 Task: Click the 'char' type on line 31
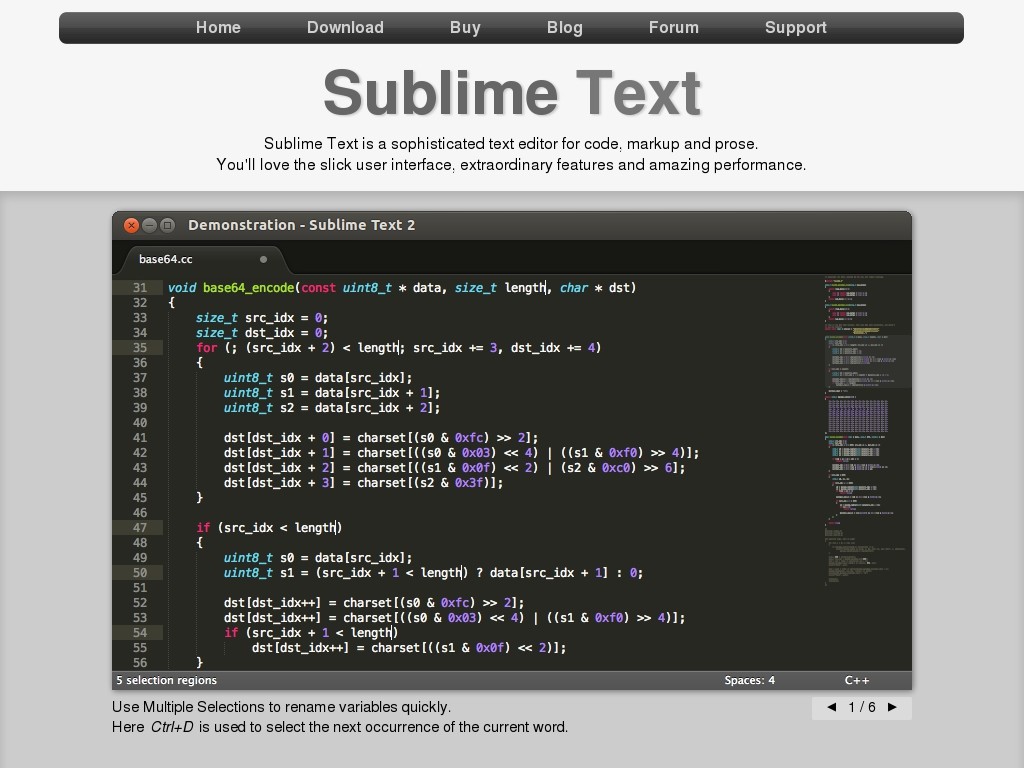tap(574, 288)
